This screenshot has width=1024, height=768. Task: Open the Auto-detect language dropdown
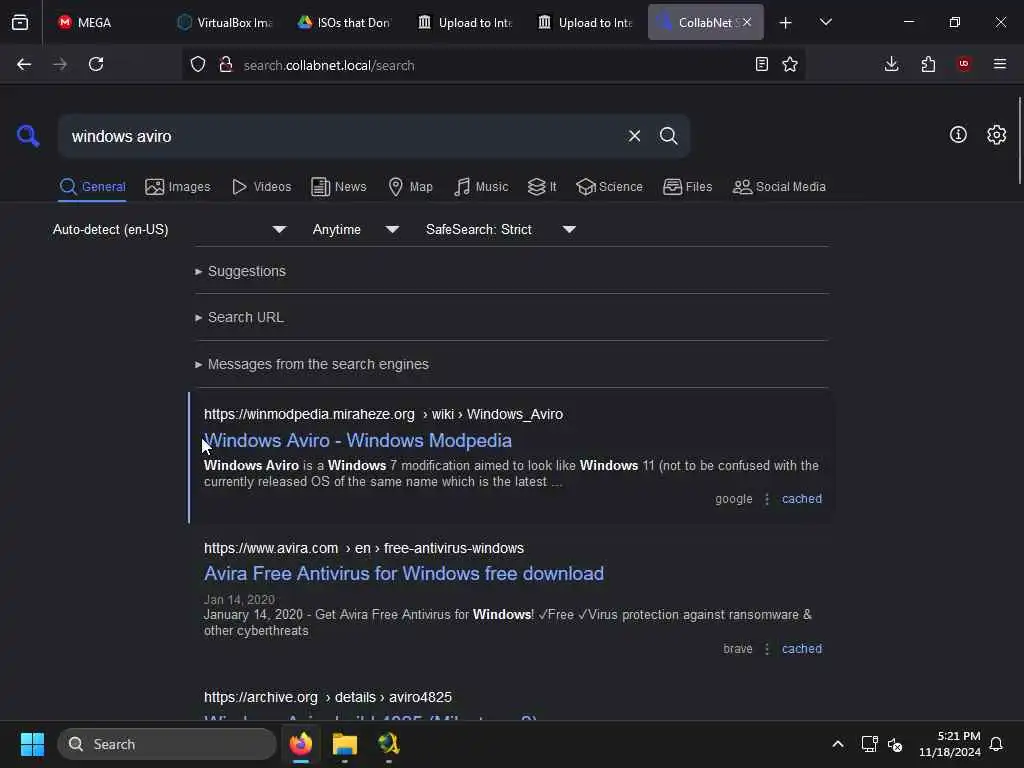pyautogui.click(x=169, y=229)
